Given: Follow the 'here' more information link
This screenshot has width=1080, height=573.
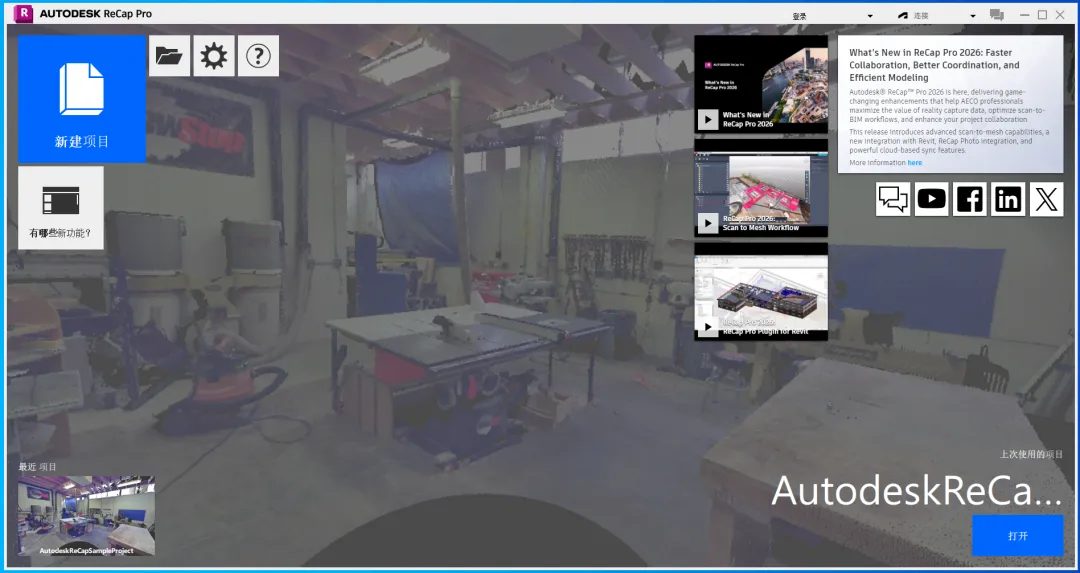Looking at the screenshot, I should click(x=915, y=163).
